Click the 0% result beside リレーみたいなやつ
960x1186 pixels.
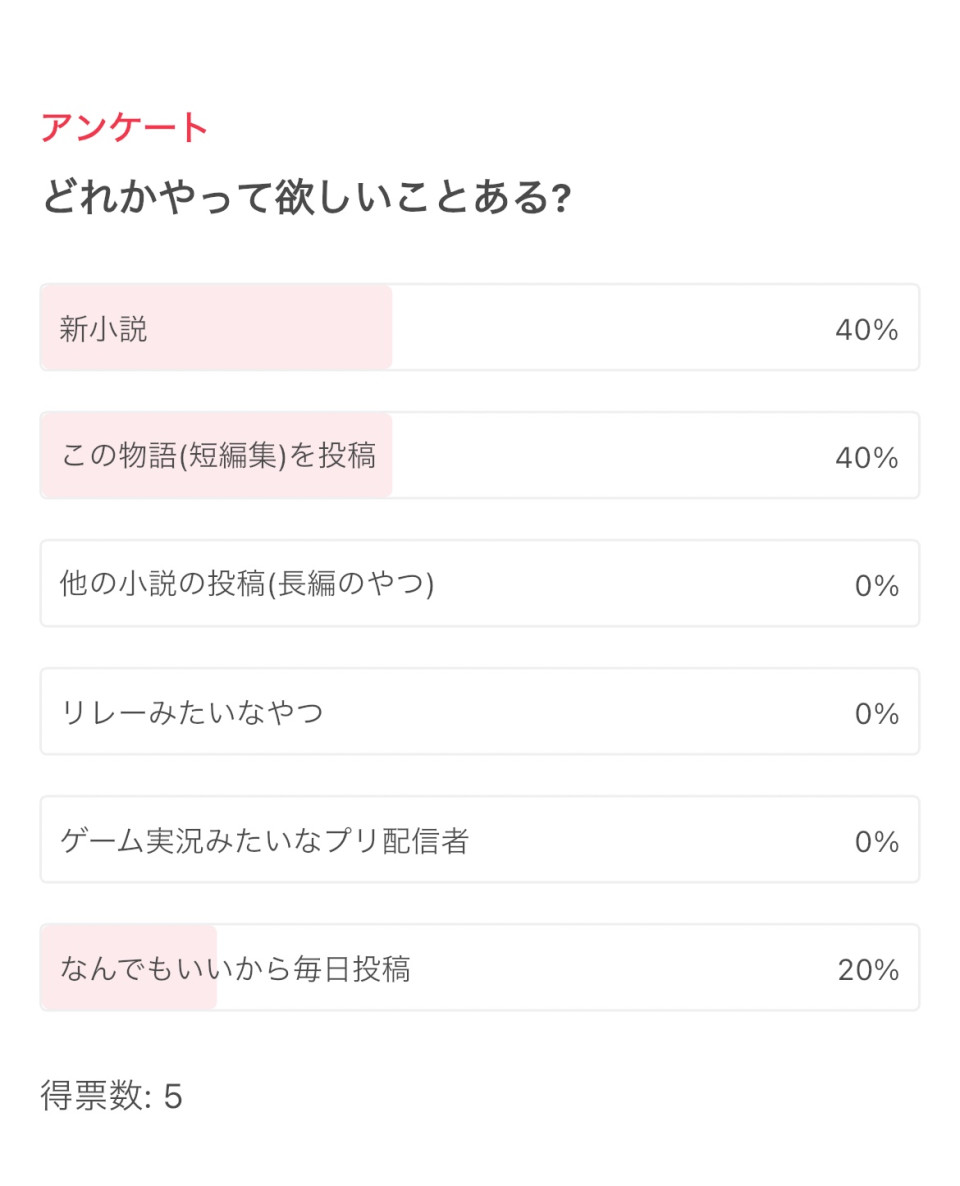click(876, 714)
